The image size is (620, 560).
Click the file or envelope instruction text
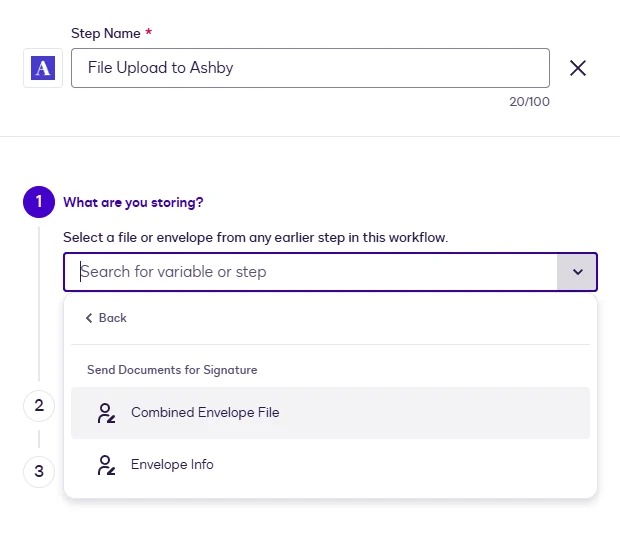pos(255,237)
